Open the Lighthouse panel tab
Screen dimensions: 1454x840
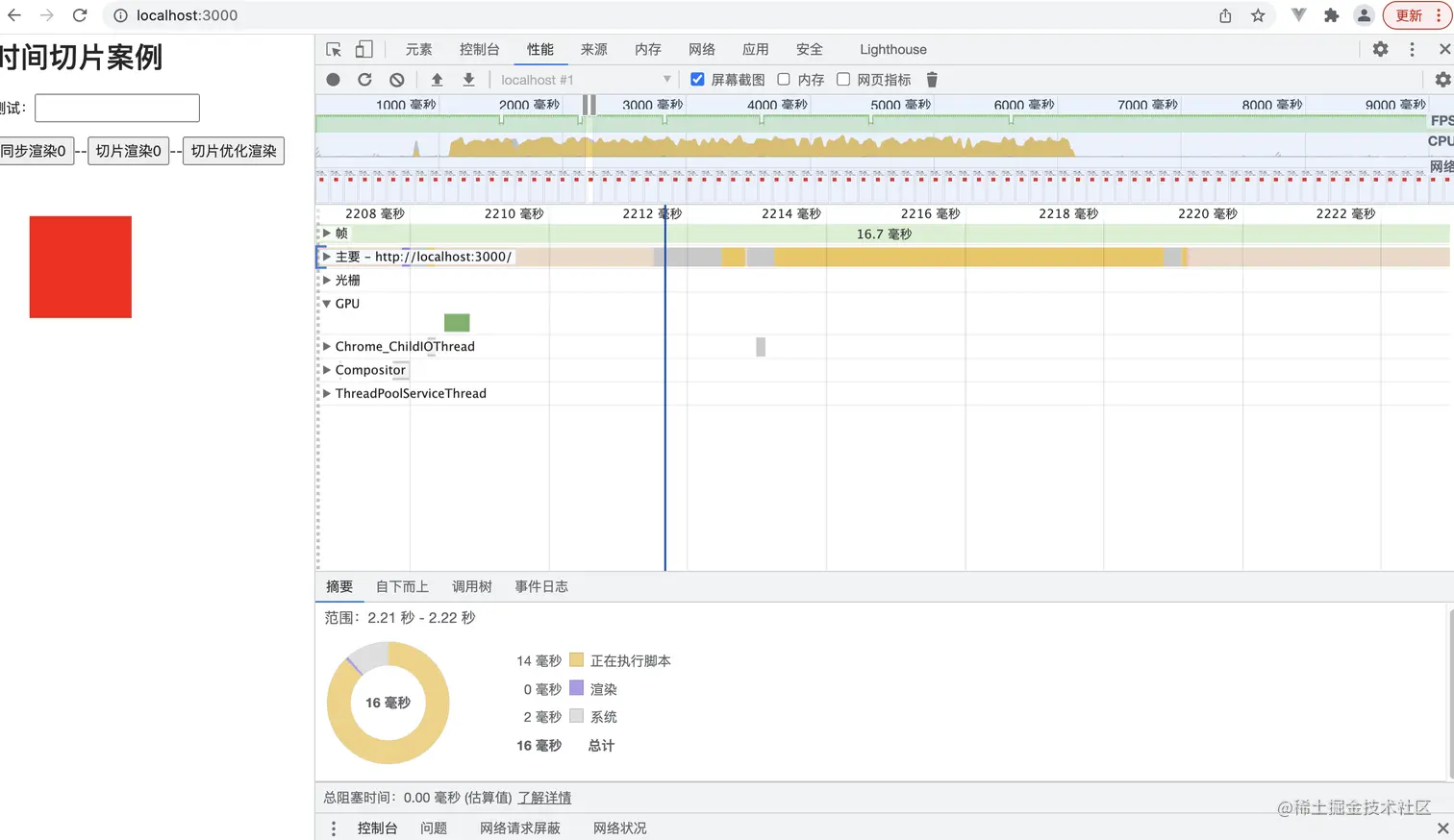click(x=893, y=49)
